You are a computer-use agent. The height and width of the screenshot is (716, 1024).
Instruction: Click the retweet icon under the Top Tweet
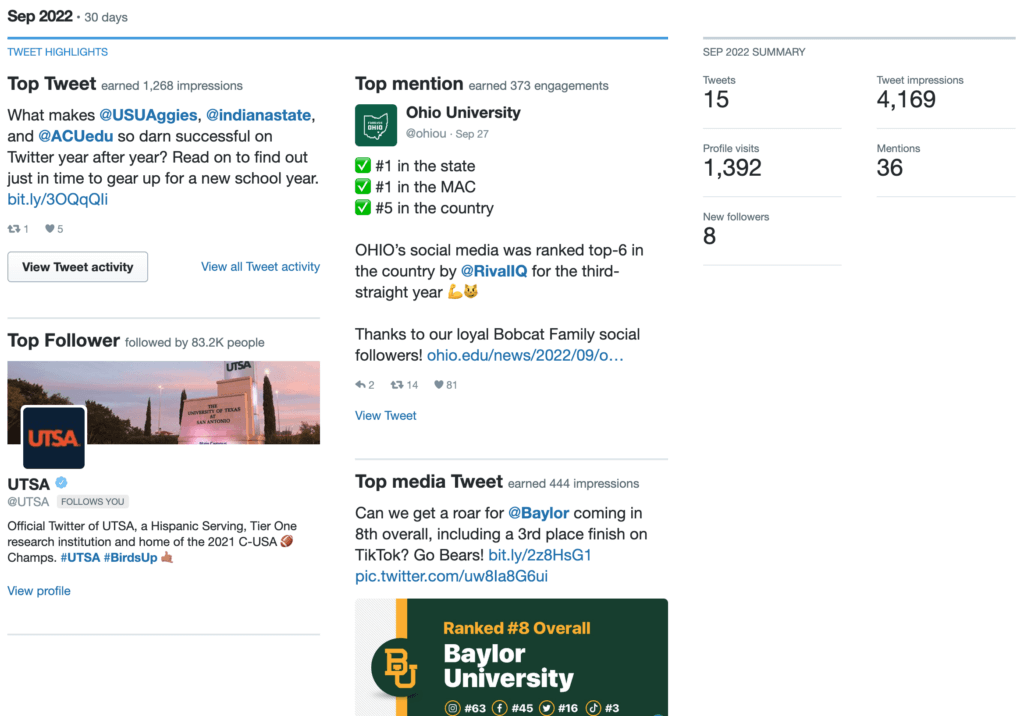16,228
